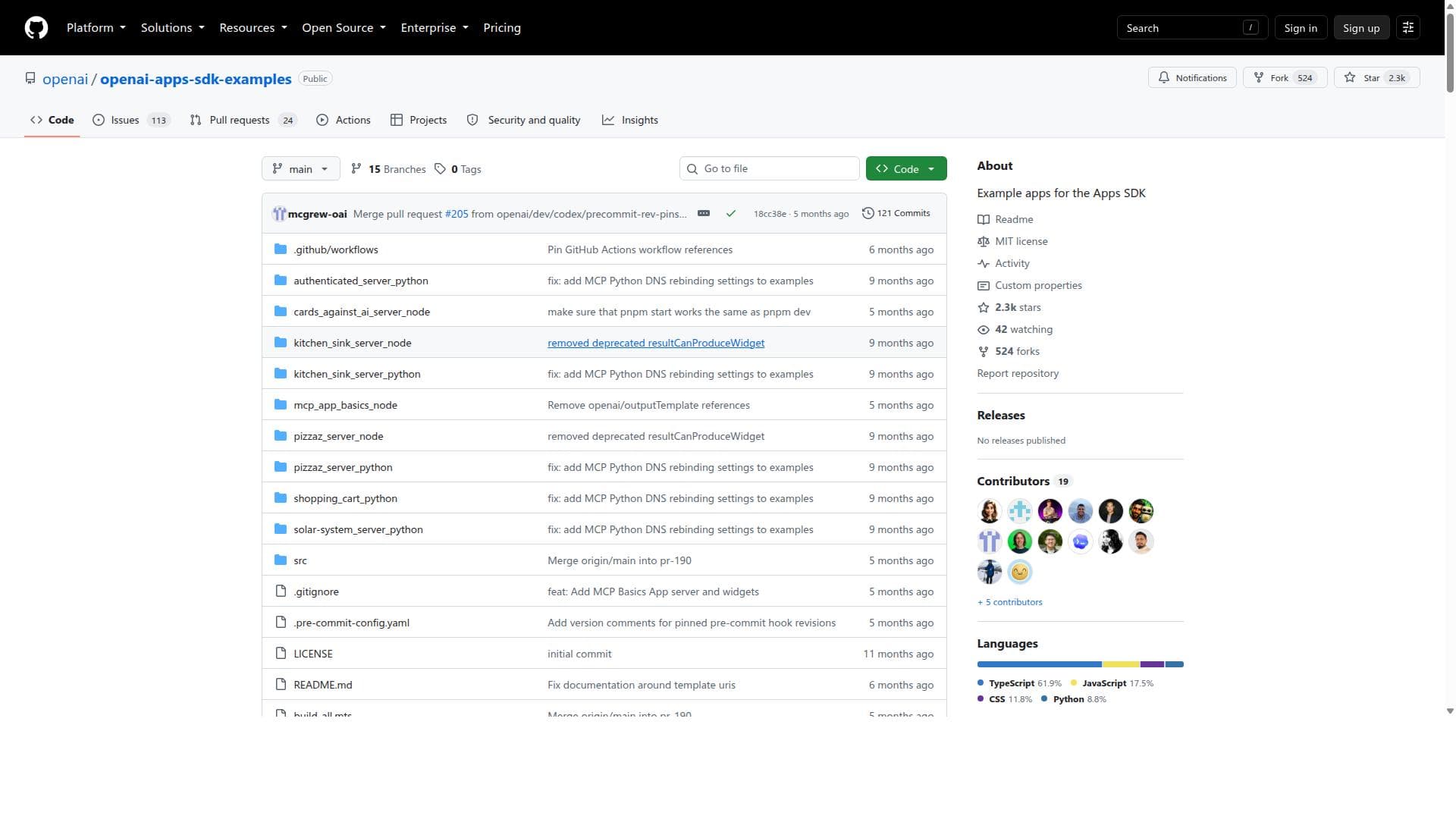Open the pizzaz_server_python folder
Screen dimensions: 1456x819
tap(343, 468)
